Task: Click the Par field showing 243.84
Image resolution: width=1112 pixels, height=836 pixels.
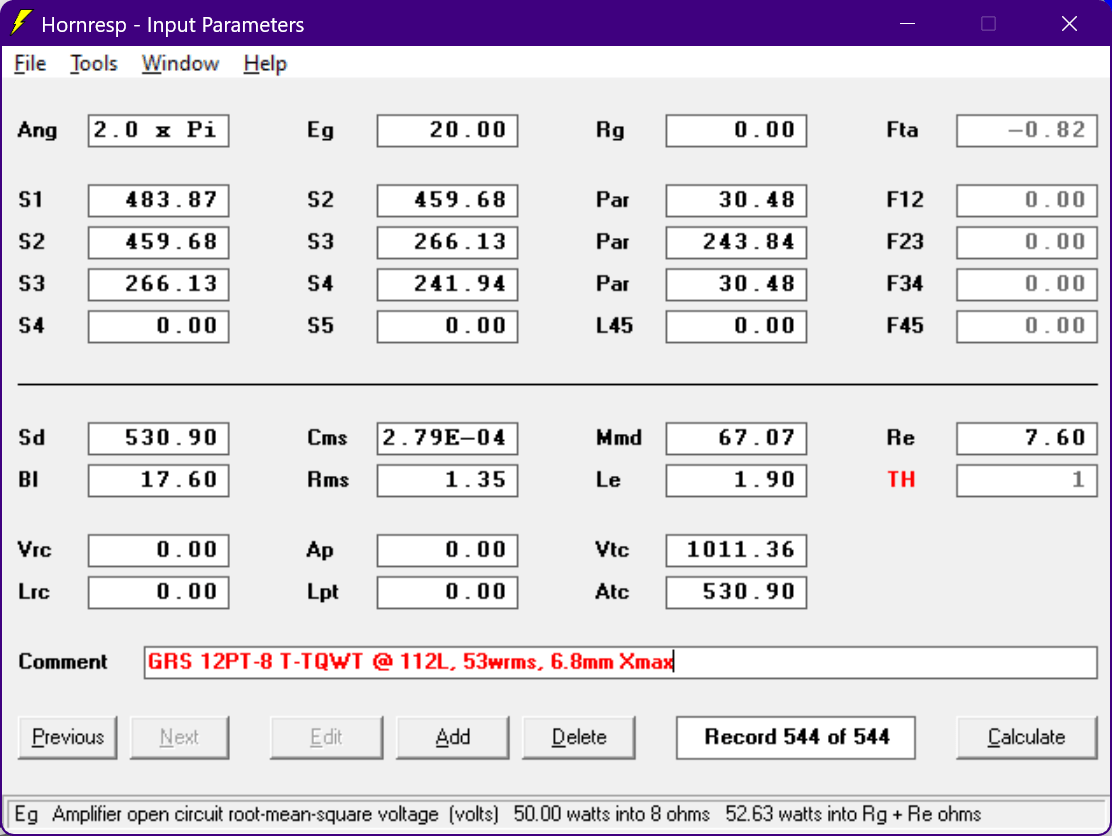Action: coord(736,242)
